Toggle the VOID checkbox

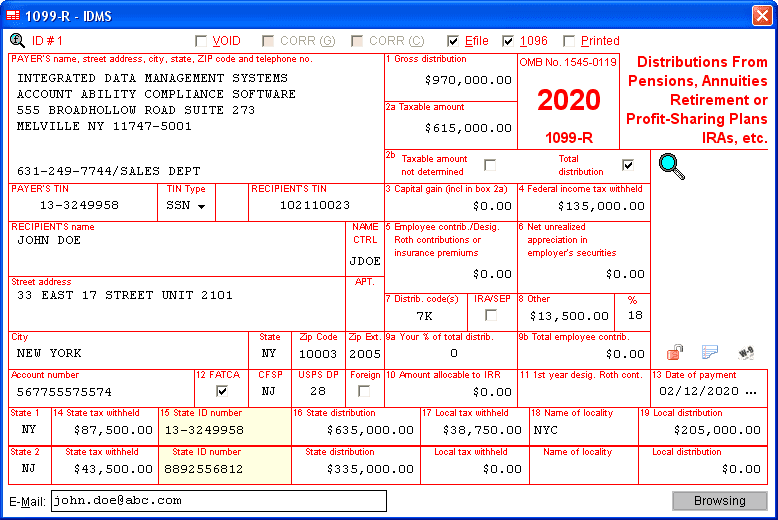point(201,41)
